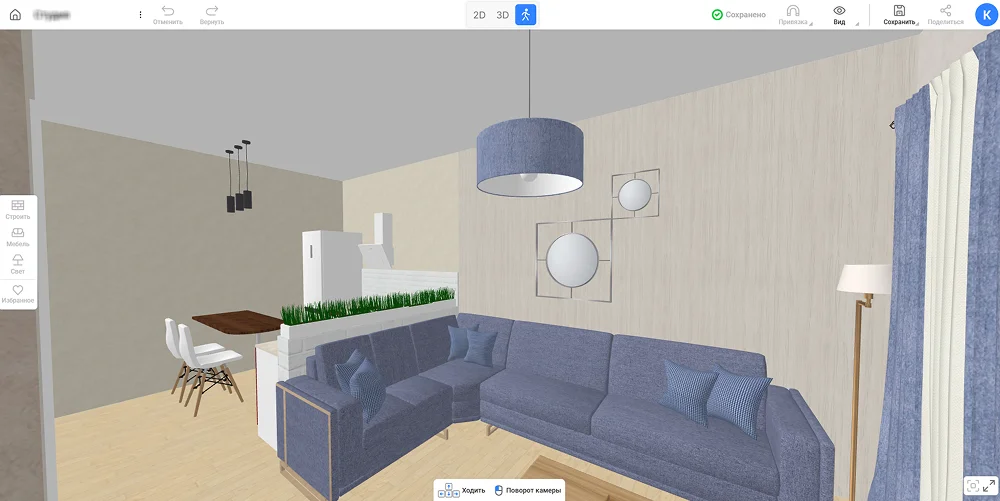Open the Свет lighting panel

[18, 263]
